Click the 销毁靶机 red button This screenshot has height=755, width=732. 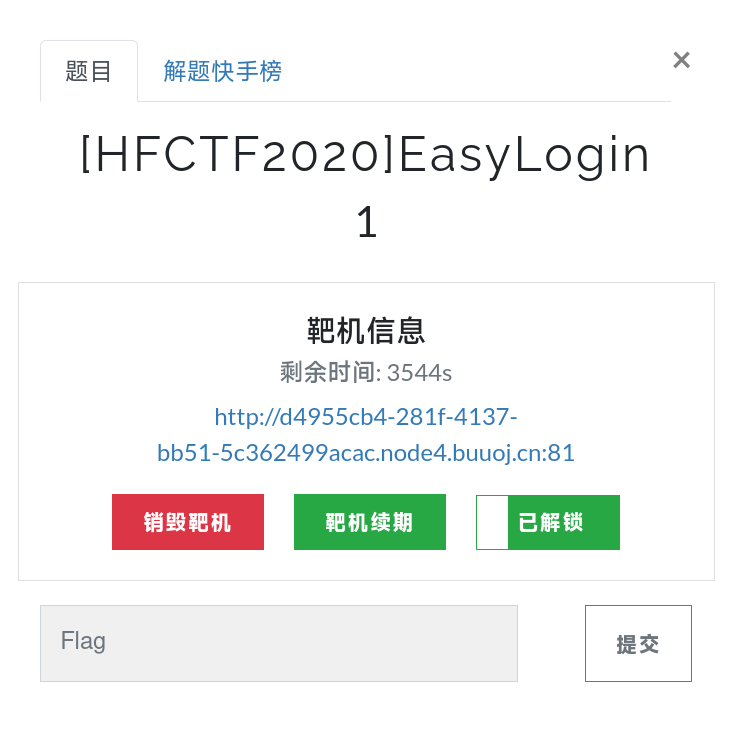[x=188, y=521]
